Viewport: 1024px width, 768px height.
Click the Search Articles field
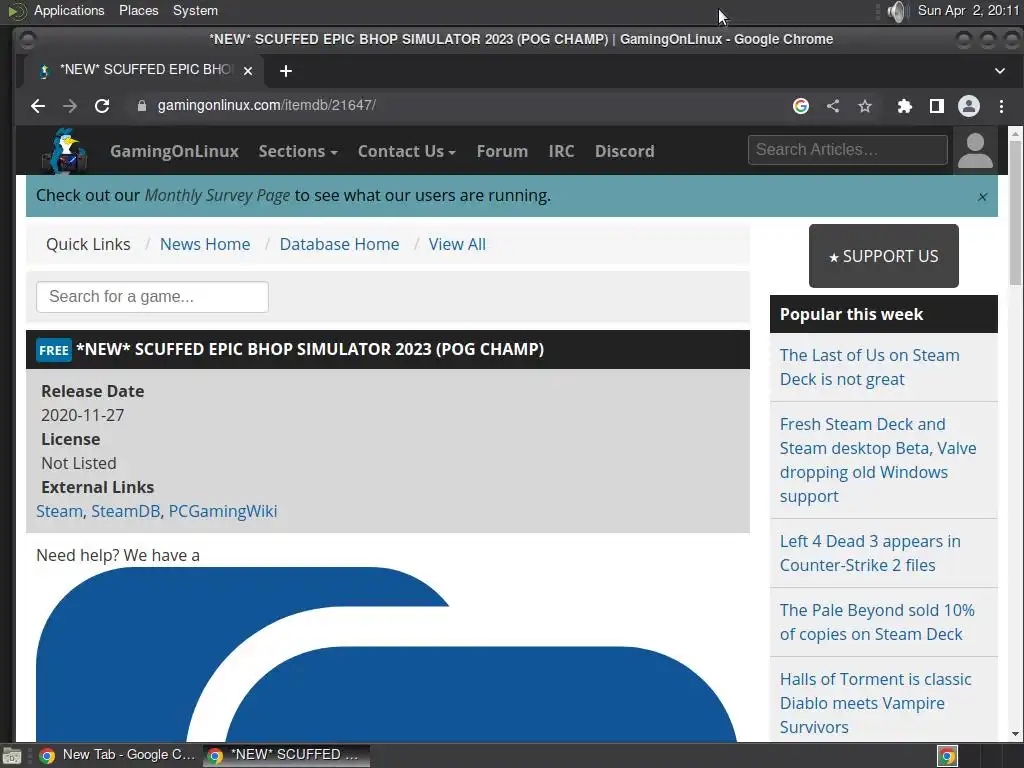pos(848,150)
